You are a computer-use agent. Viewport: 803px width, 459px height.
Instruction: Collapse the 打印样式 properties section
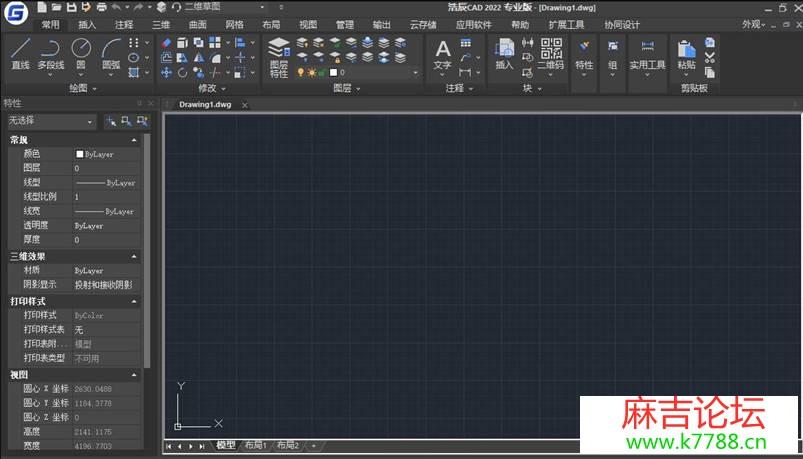(134, 301)
